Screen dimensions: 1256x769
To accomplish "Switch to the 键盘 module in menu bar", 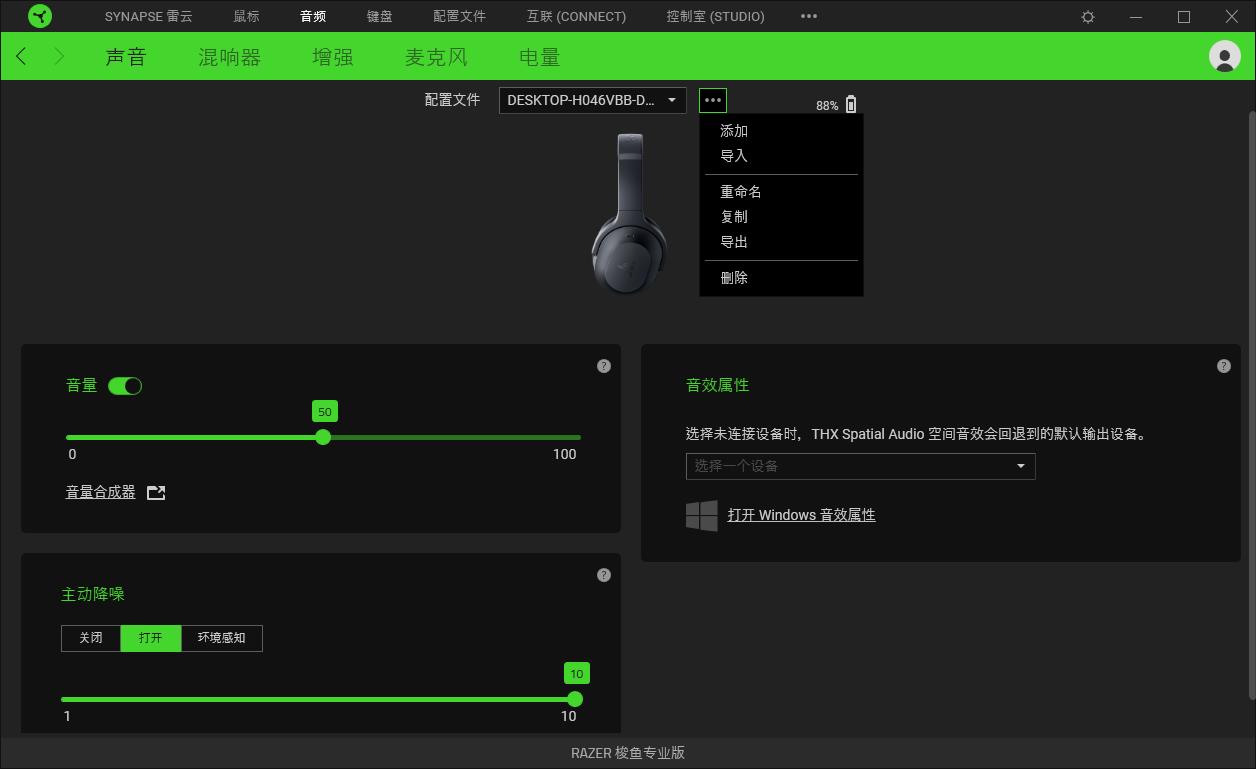I will pos(380,16).
